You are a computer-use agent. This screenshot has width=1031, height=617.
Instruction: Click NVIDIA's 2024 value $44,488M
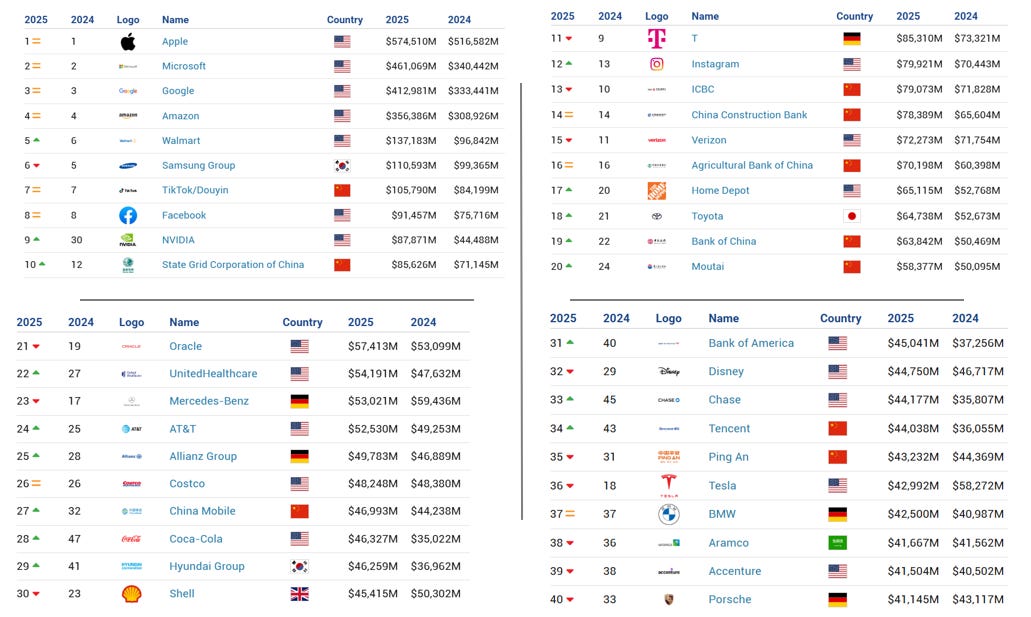[476, 240]
